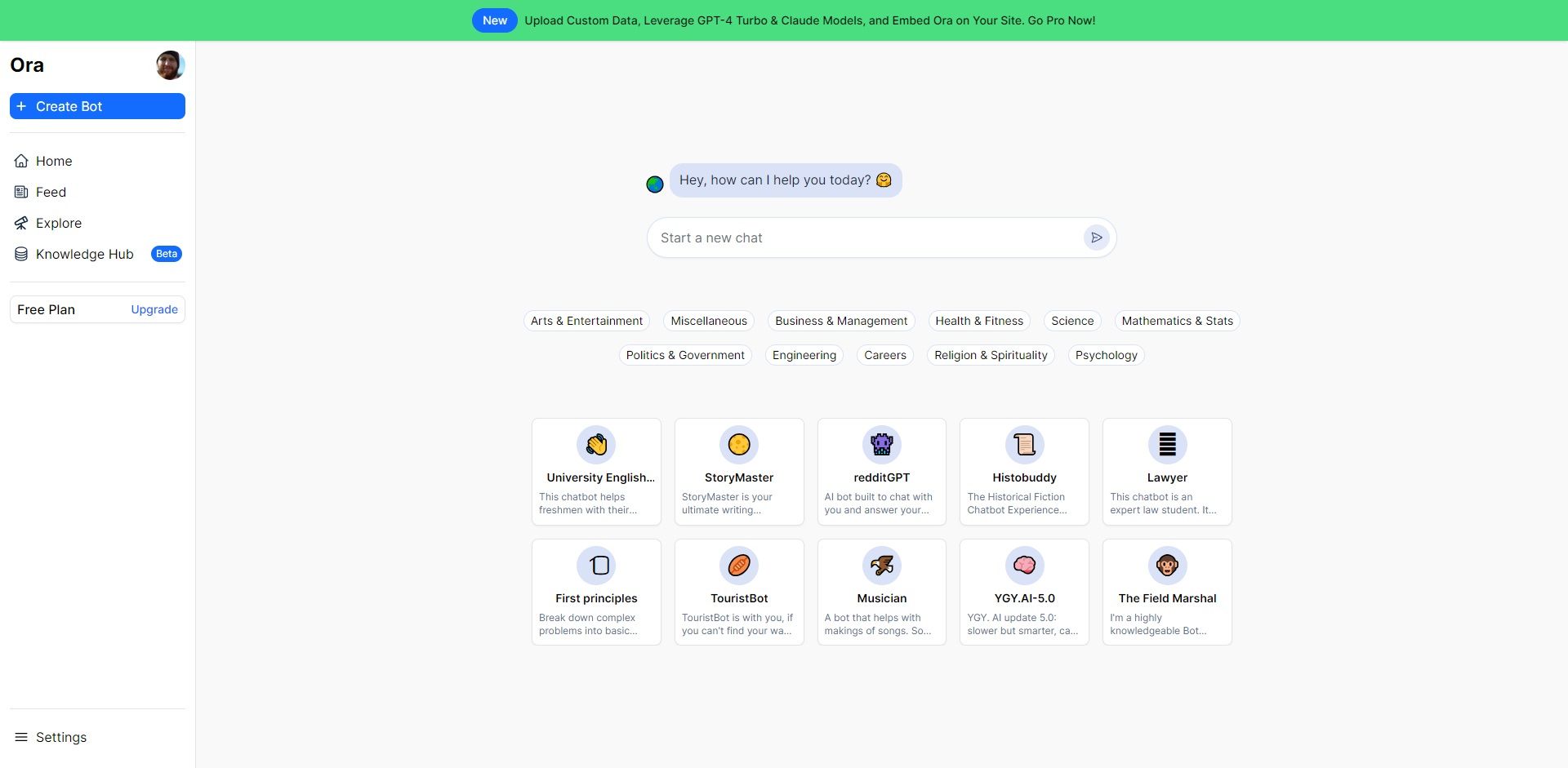The height and width of the screenshot is (768, 1568).
Task: Open the Feed section
Action: coord(51,192)
